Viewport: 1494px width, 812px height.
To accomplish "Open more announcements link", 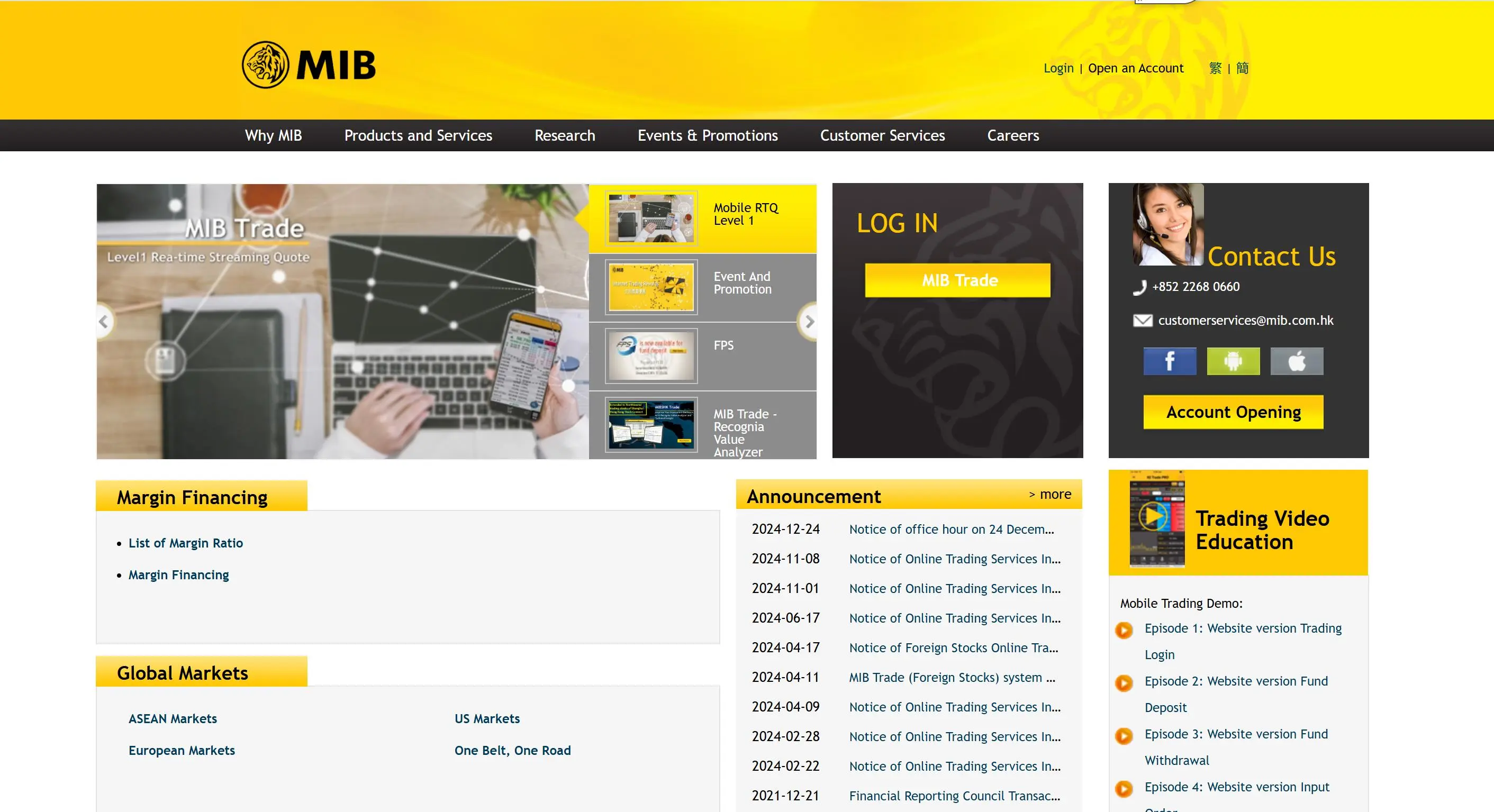I will pos(1050,495).
